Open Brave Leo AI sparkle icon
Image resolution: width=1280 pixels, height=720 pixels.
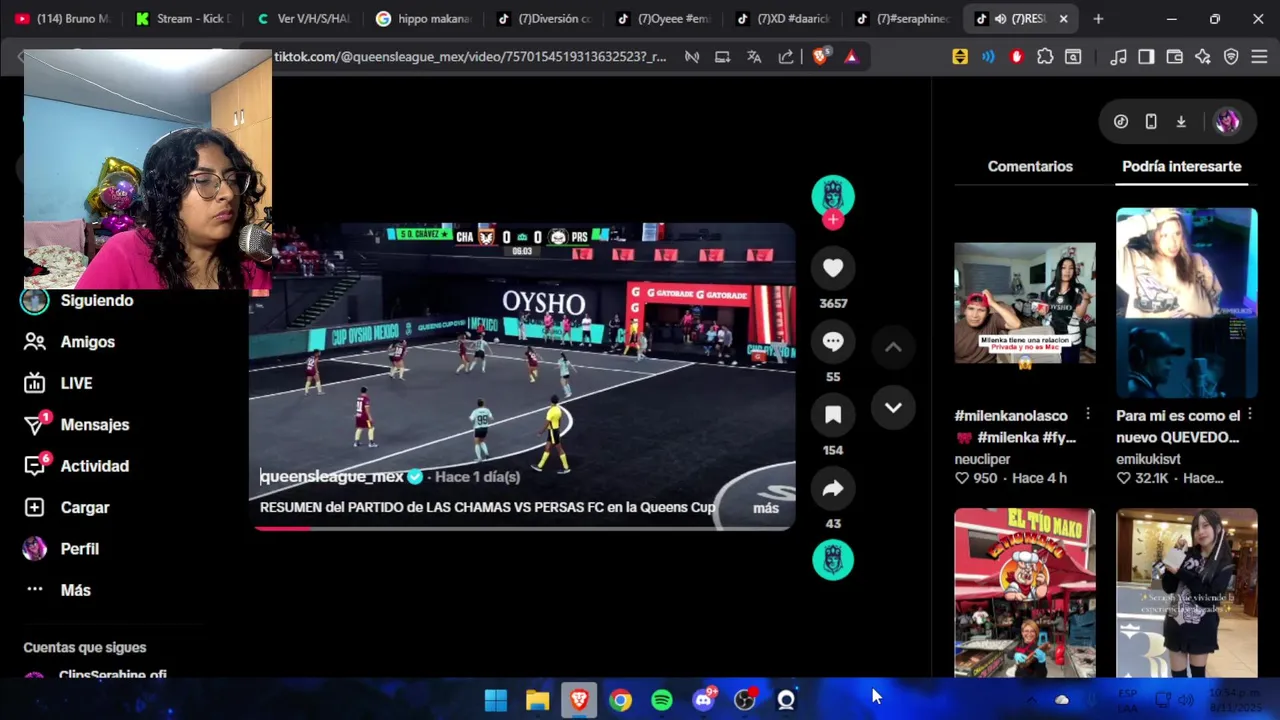point(1203,57)
